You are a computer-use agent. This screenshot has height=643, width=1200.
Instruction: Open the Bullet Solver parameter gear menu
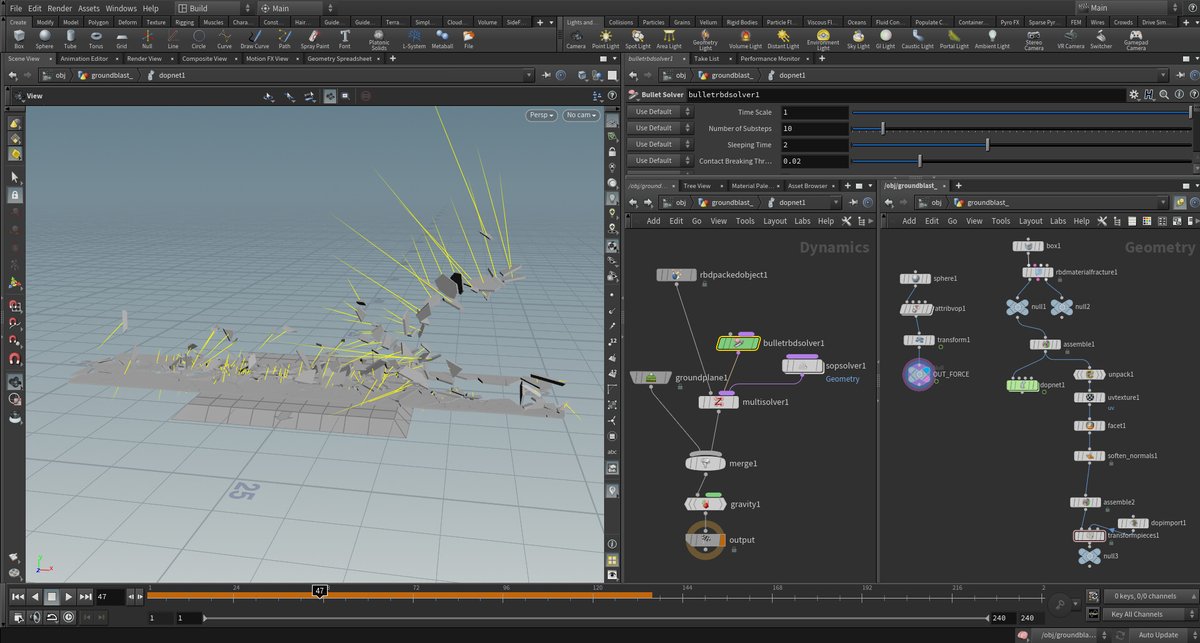[1136, 94]
